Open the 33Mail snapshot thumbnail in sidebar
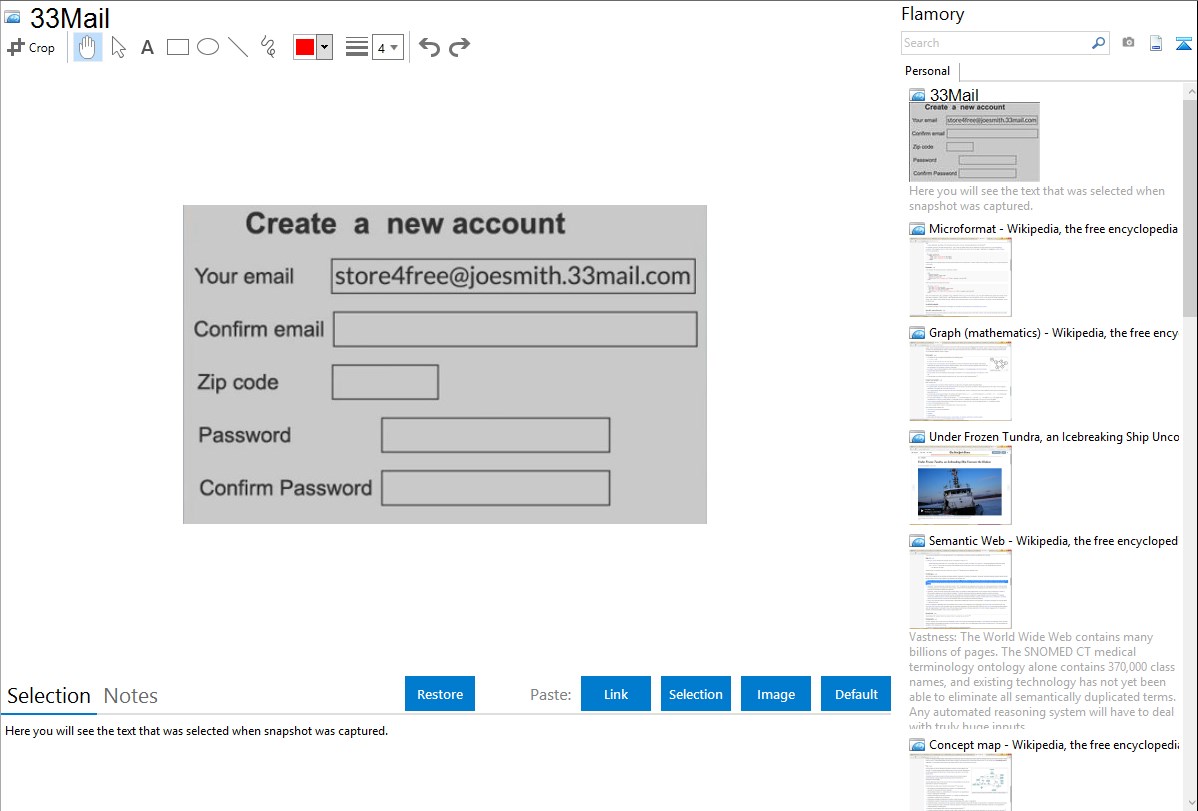 pyautogui.click(x=974, y=142)
